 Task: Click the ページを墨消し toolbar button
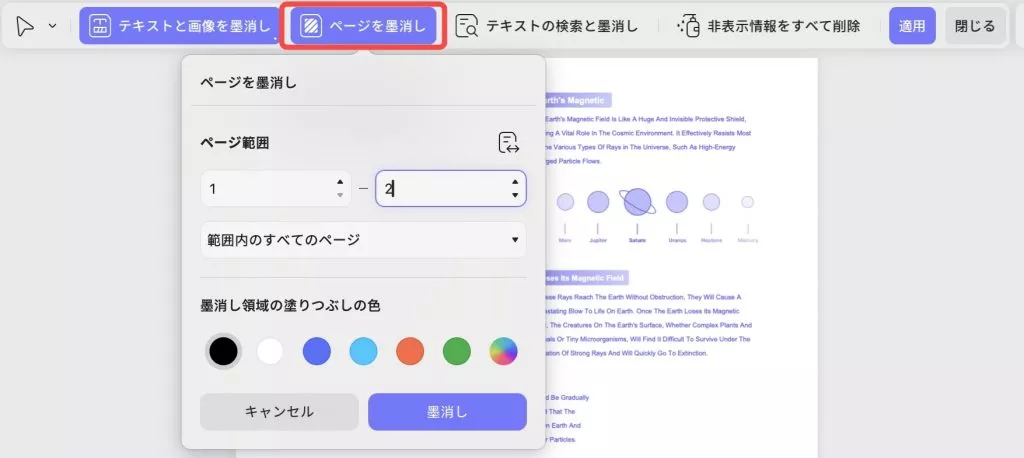tap(363, 26)
